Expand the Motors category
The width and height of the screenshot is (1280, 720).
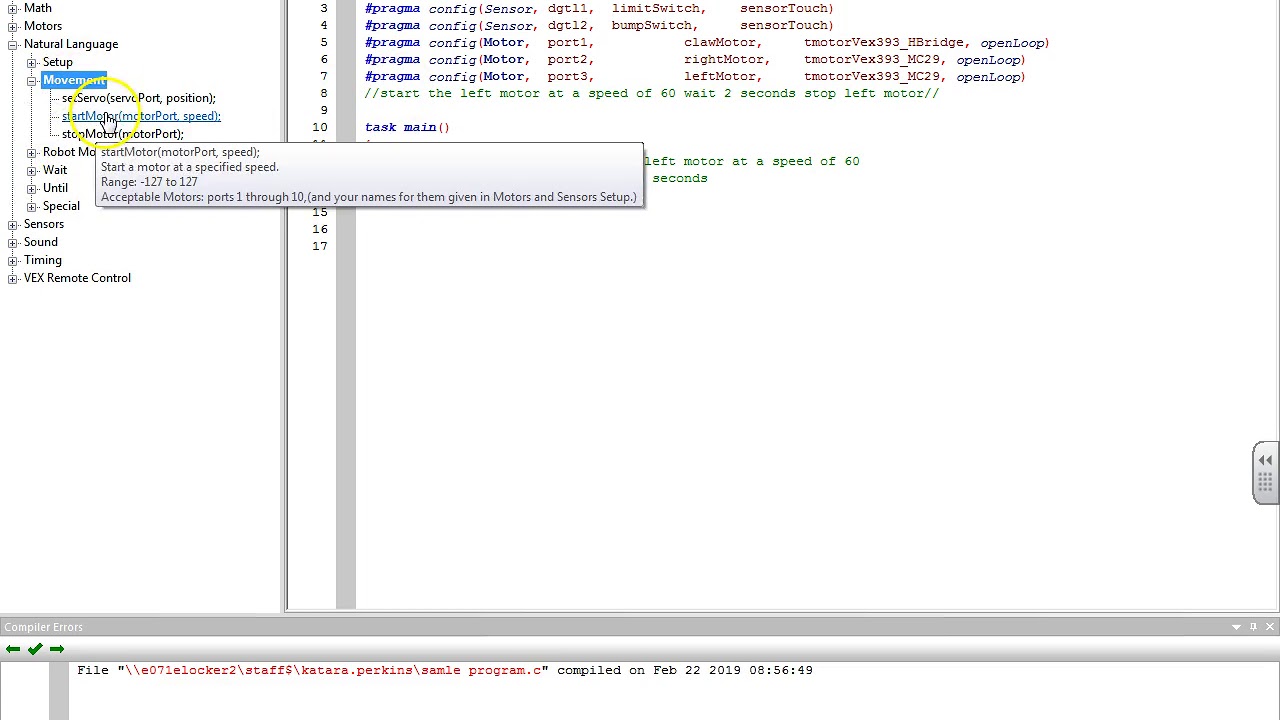coord(13,26)
